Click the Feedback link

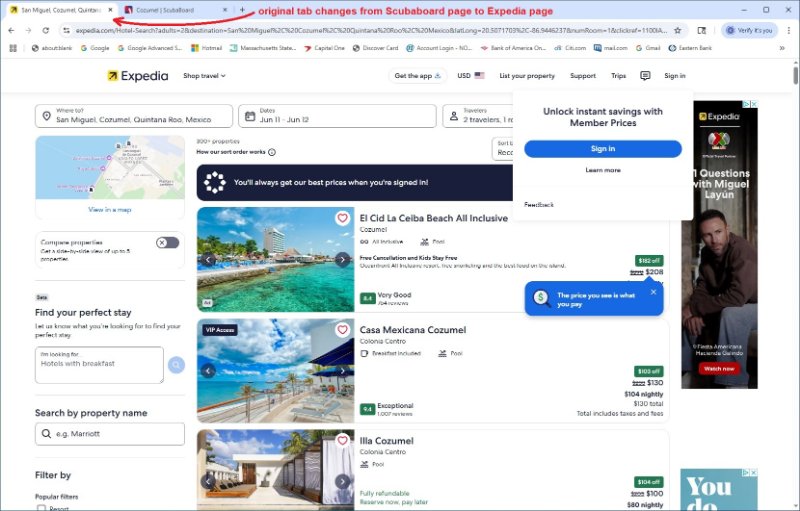click(x=538, y=205)
